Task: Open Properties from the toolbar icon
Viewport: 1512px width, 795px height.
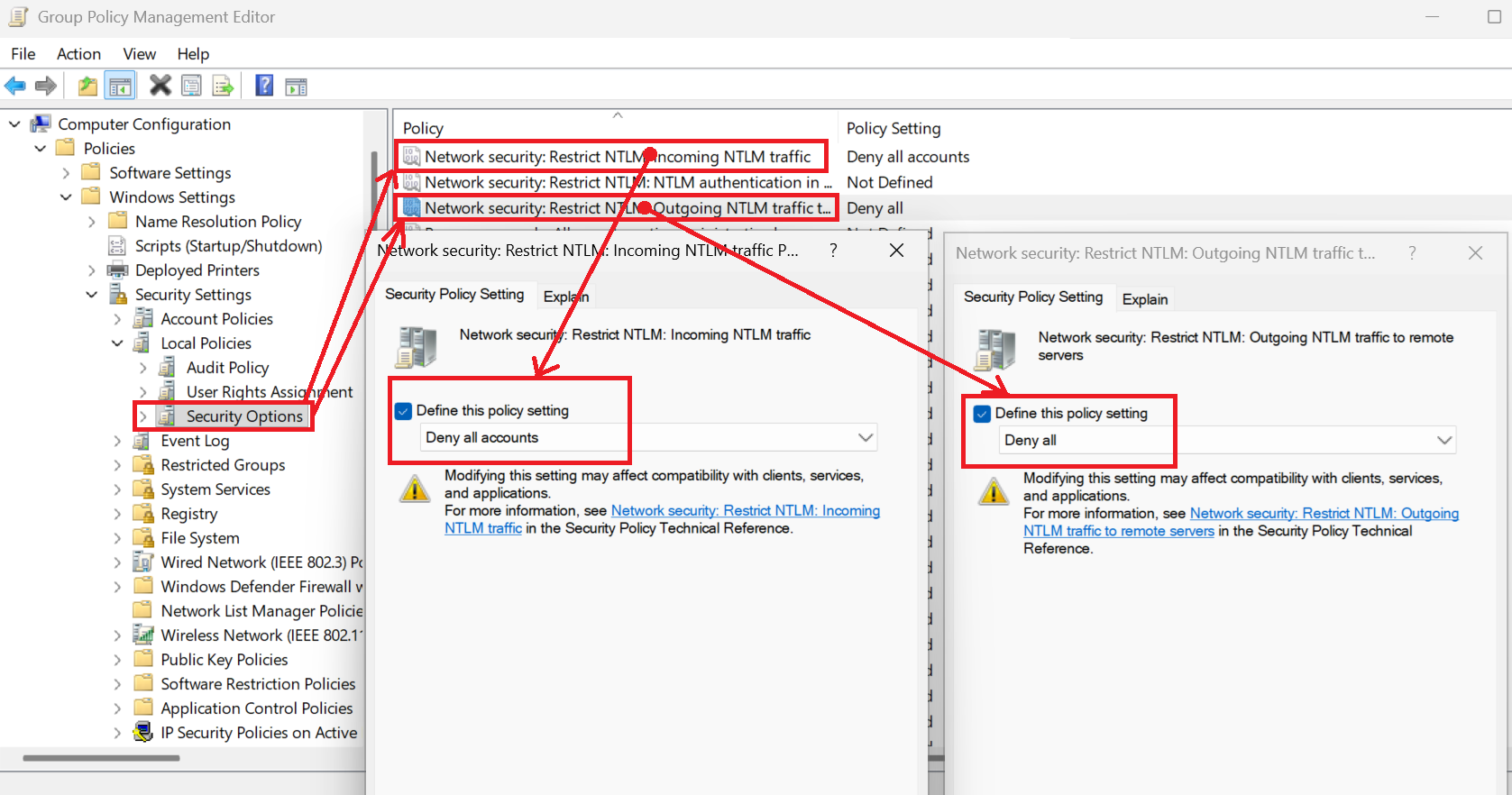Action: (191, 86)
